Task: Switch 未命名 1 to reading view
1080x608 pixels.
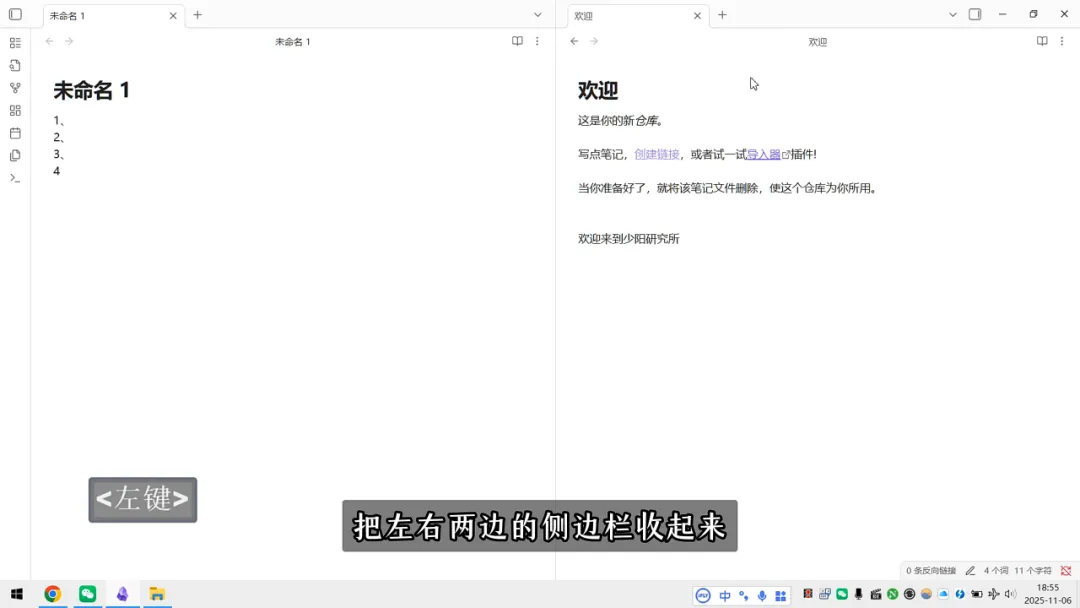Action: point(517,41)
